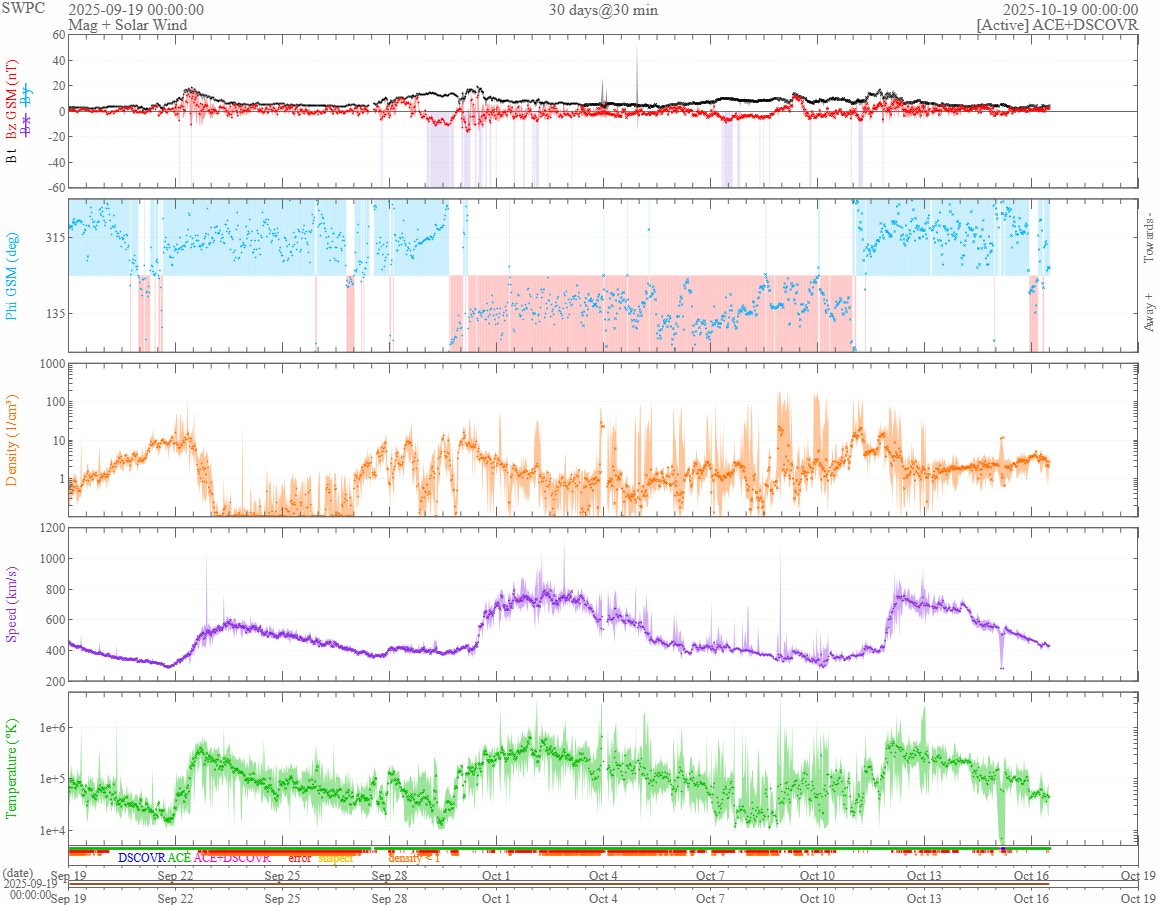Click the 'Mag + Solar Wind' plot title
The image size is (1158, 905).
[x=128, y=25]
